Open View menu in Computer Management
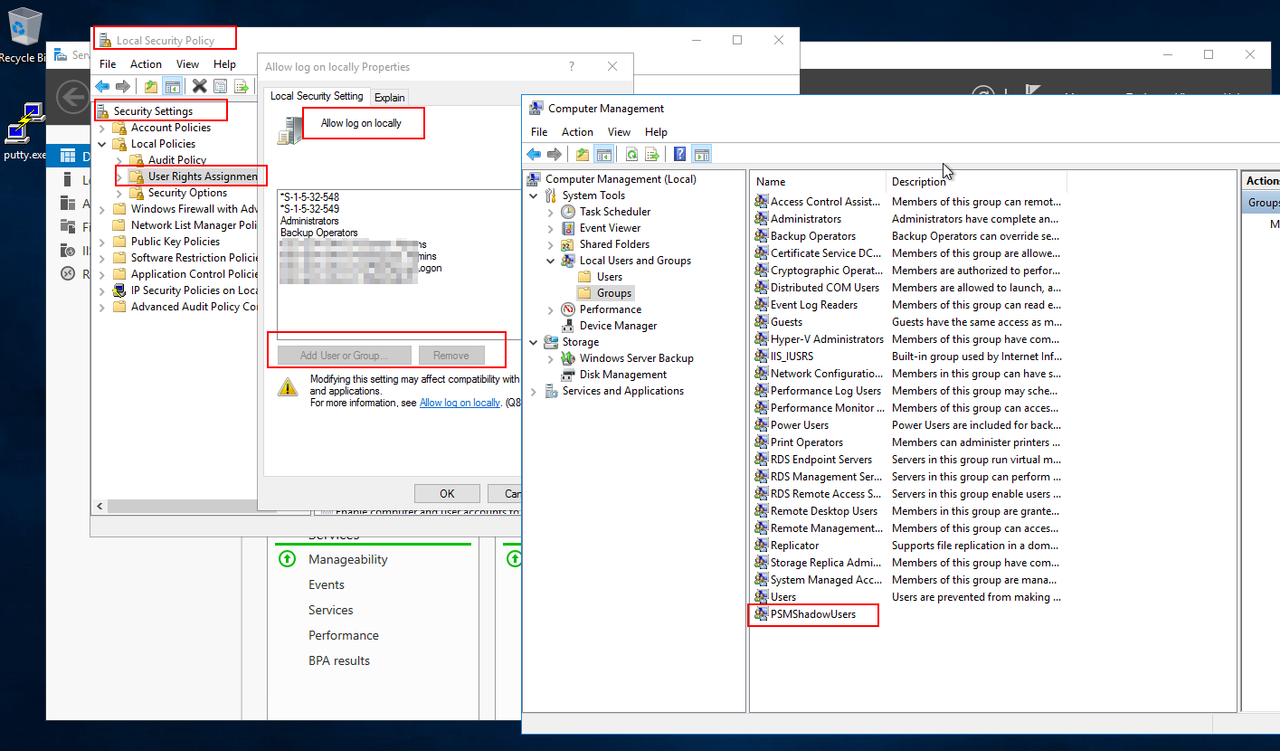This screenshot has height=751, width=1280. coord(619,132)
